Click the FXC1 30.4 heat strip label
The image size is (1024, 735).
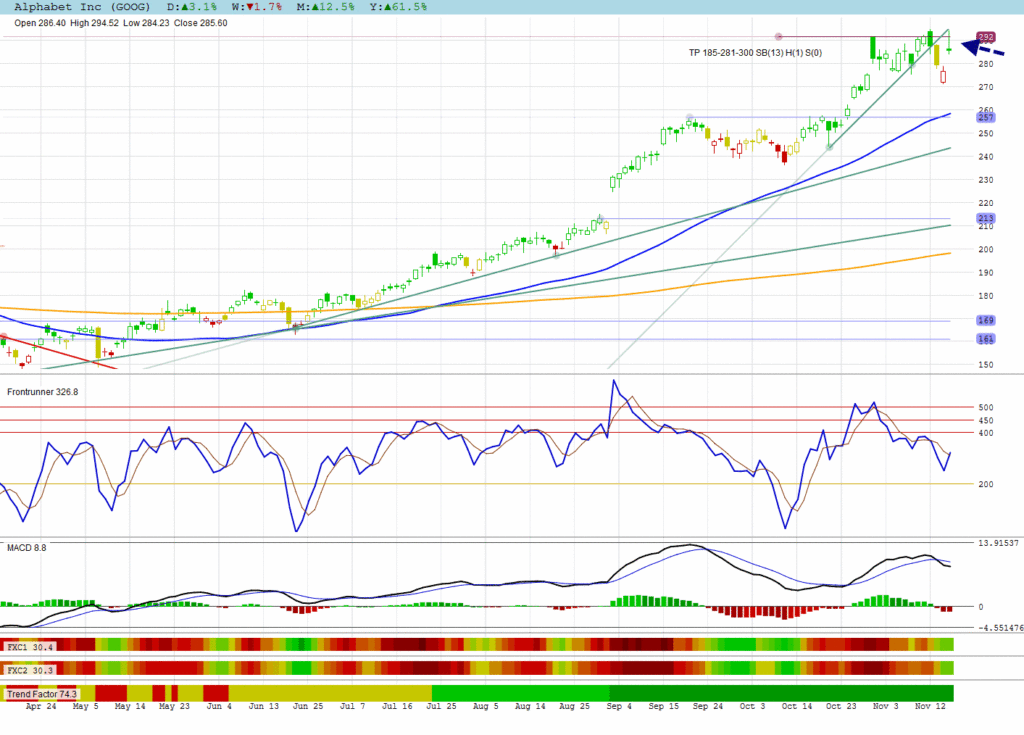click(x=30, y=647)
